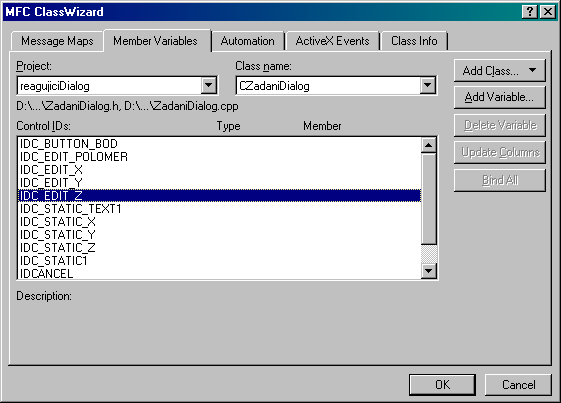Image resolution: width=561 pixels, height=403 pixels.
Task: Choose IDC_EDIT_X control ID
Action: [219, 170]
